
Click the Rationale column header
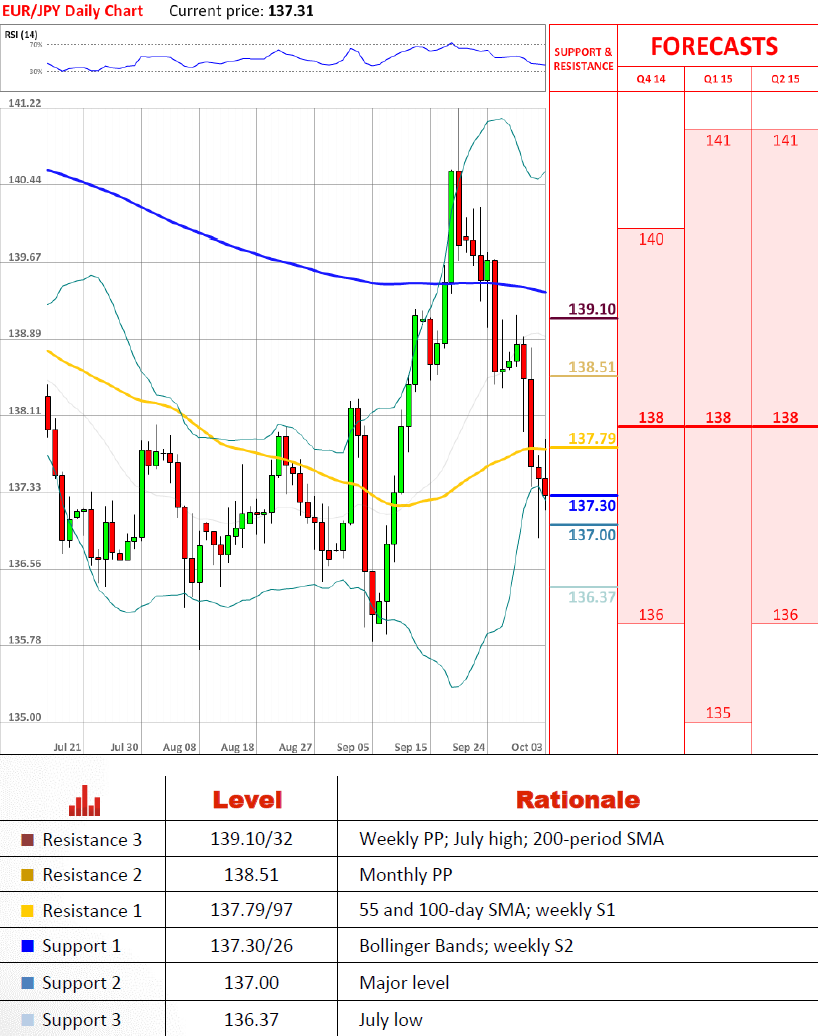578,800
